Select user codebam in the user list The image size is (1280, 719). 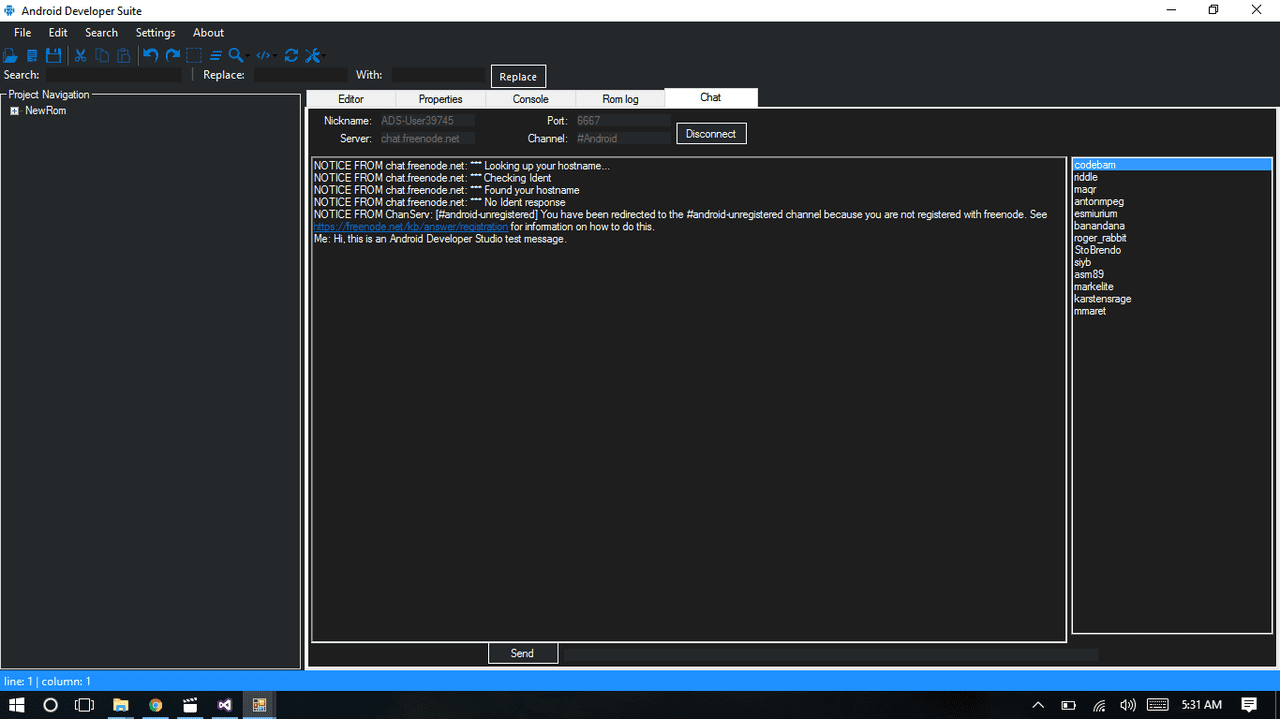point(1172,165)
